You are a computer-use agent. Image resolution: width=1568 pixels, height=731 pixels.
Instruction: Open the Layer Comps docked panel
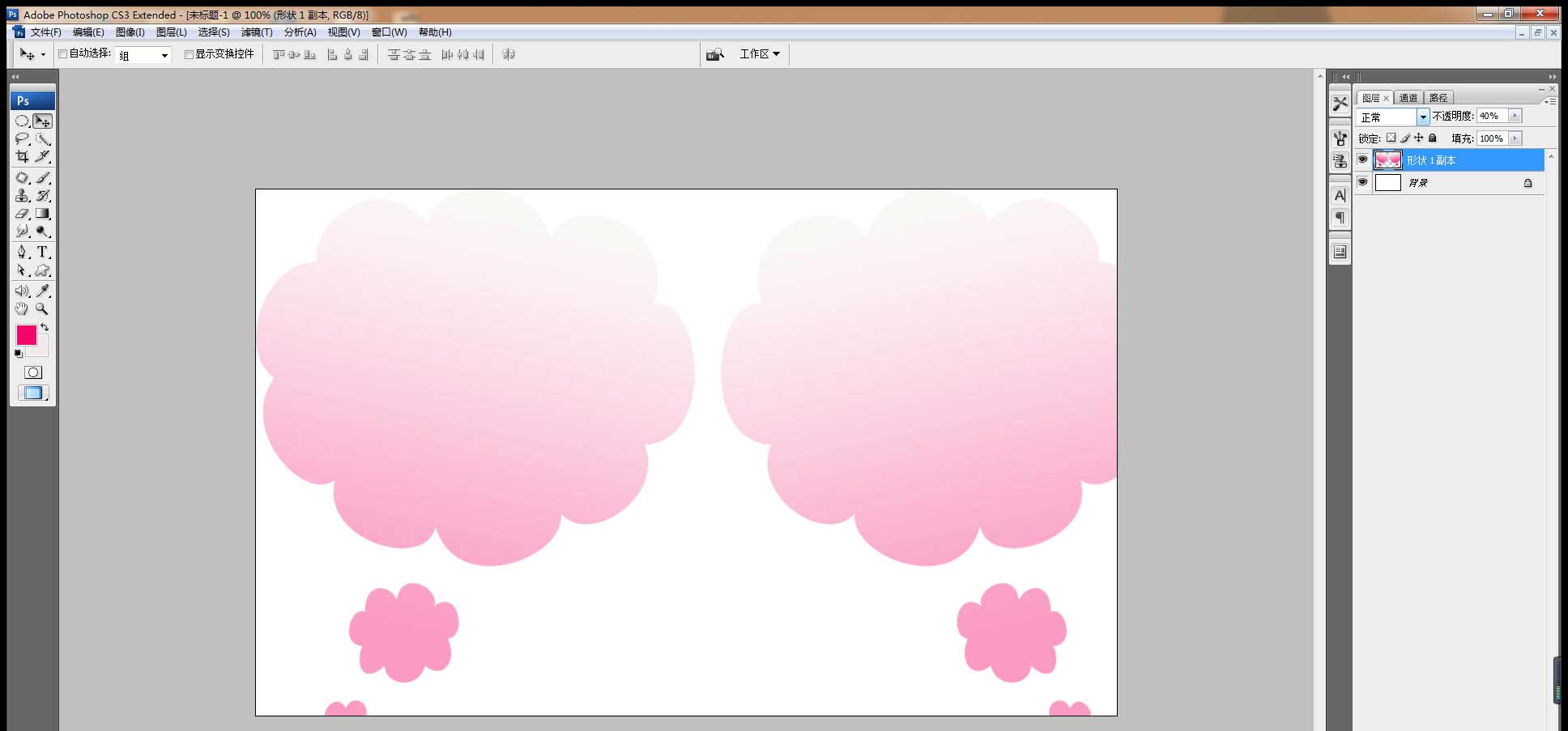pos(1340,252)
